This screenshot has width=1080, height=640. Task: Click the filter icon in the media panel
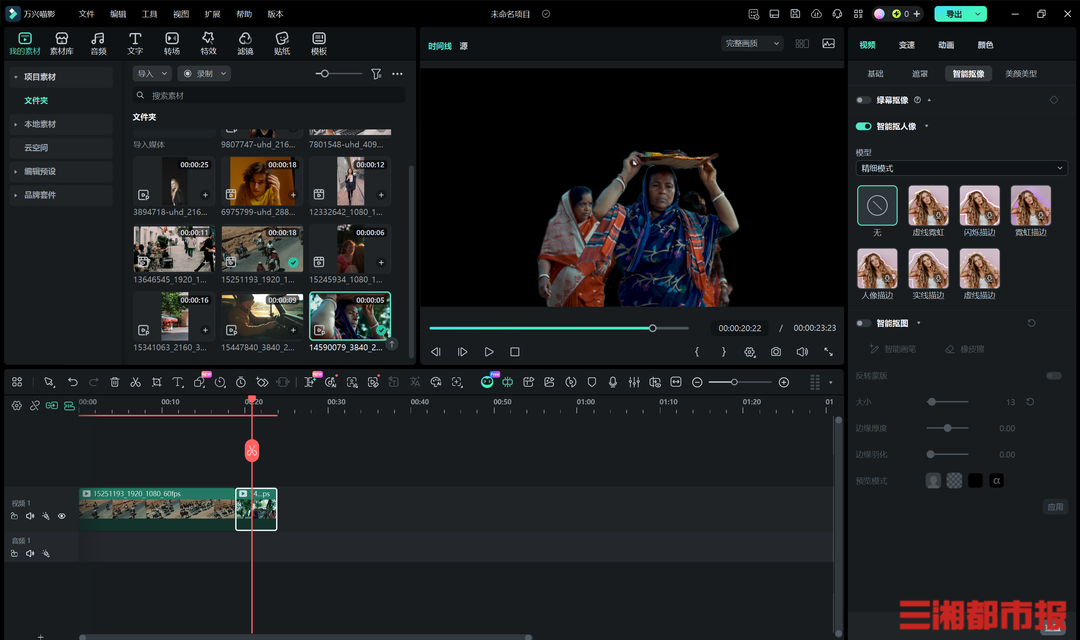pos(376,74)
